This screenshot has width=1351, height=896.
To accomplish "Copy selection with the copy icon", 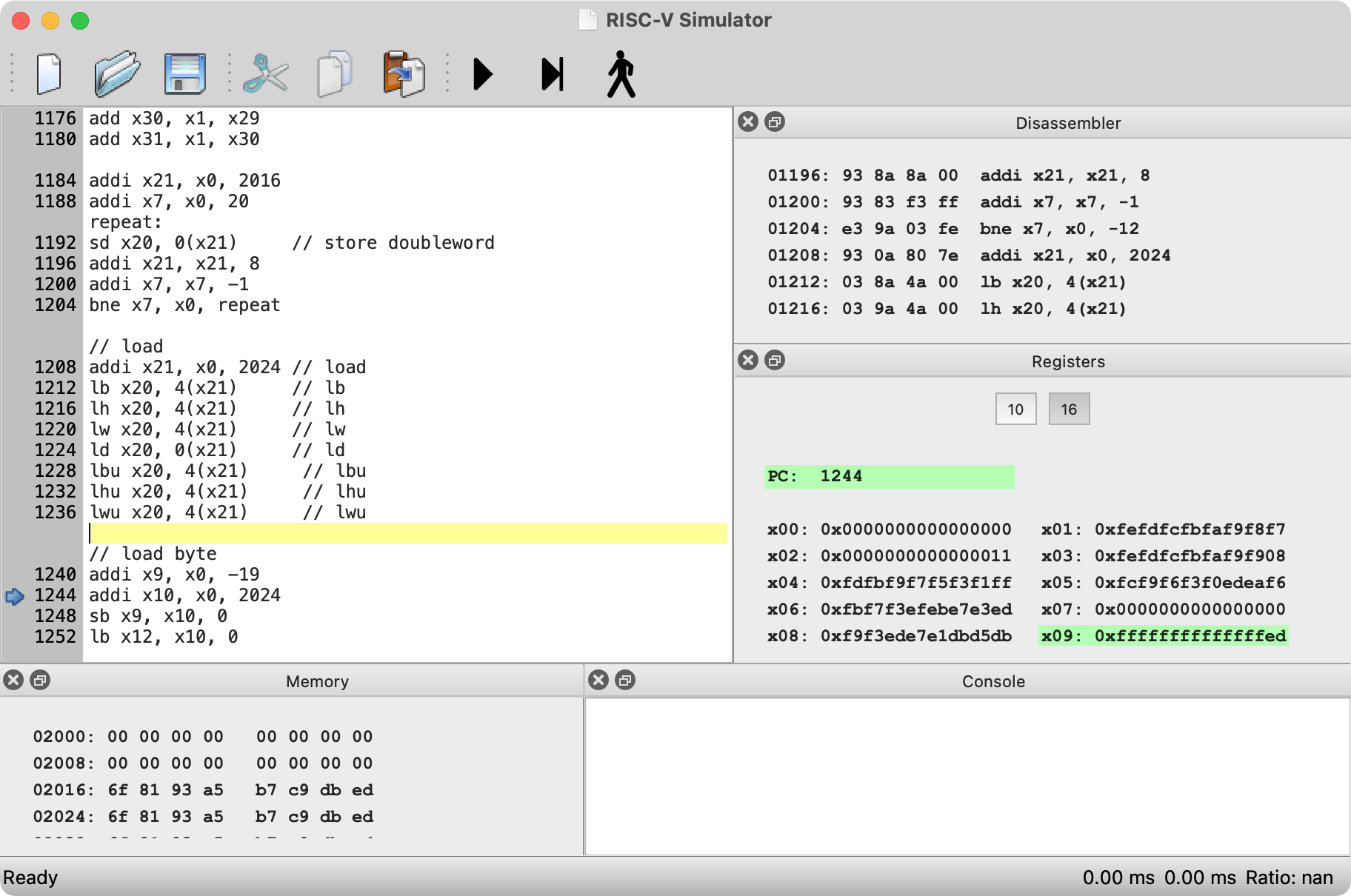I will [334, 73].
